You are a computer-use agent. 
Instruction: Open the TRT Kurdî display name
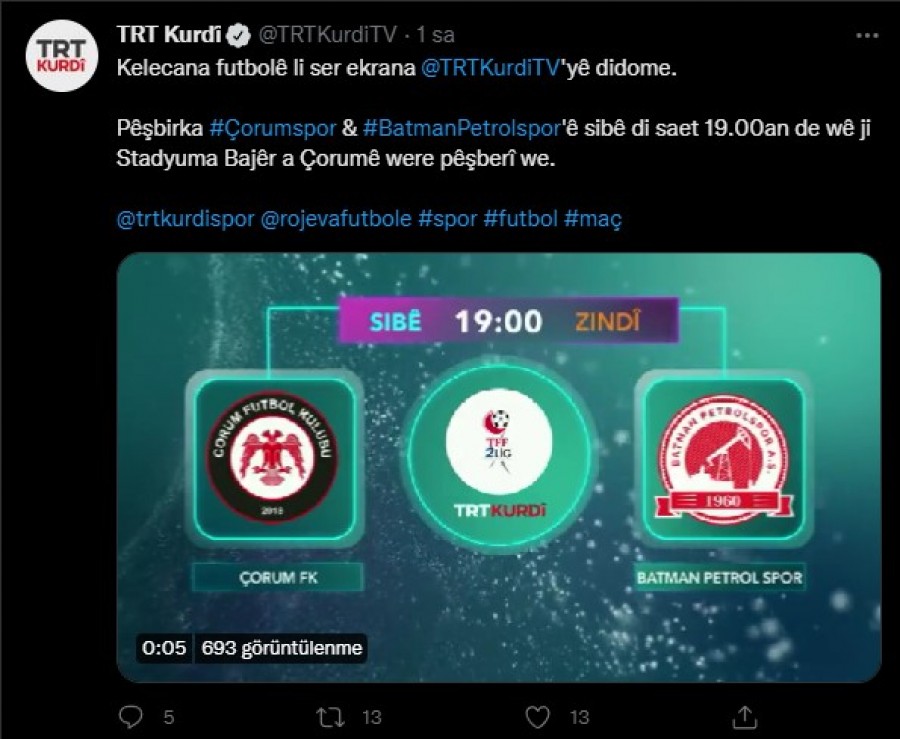[169, 34]
